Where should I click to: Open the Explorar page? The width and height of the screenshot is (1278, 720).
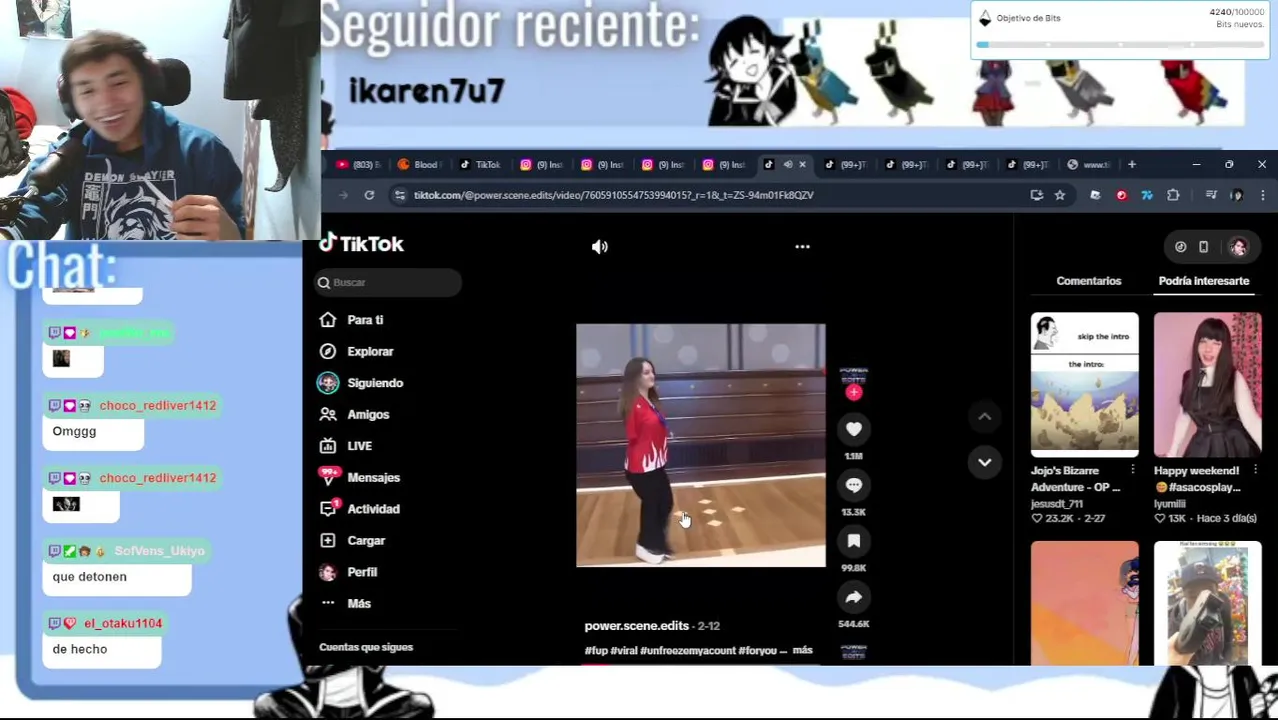(x=370, y=351)
